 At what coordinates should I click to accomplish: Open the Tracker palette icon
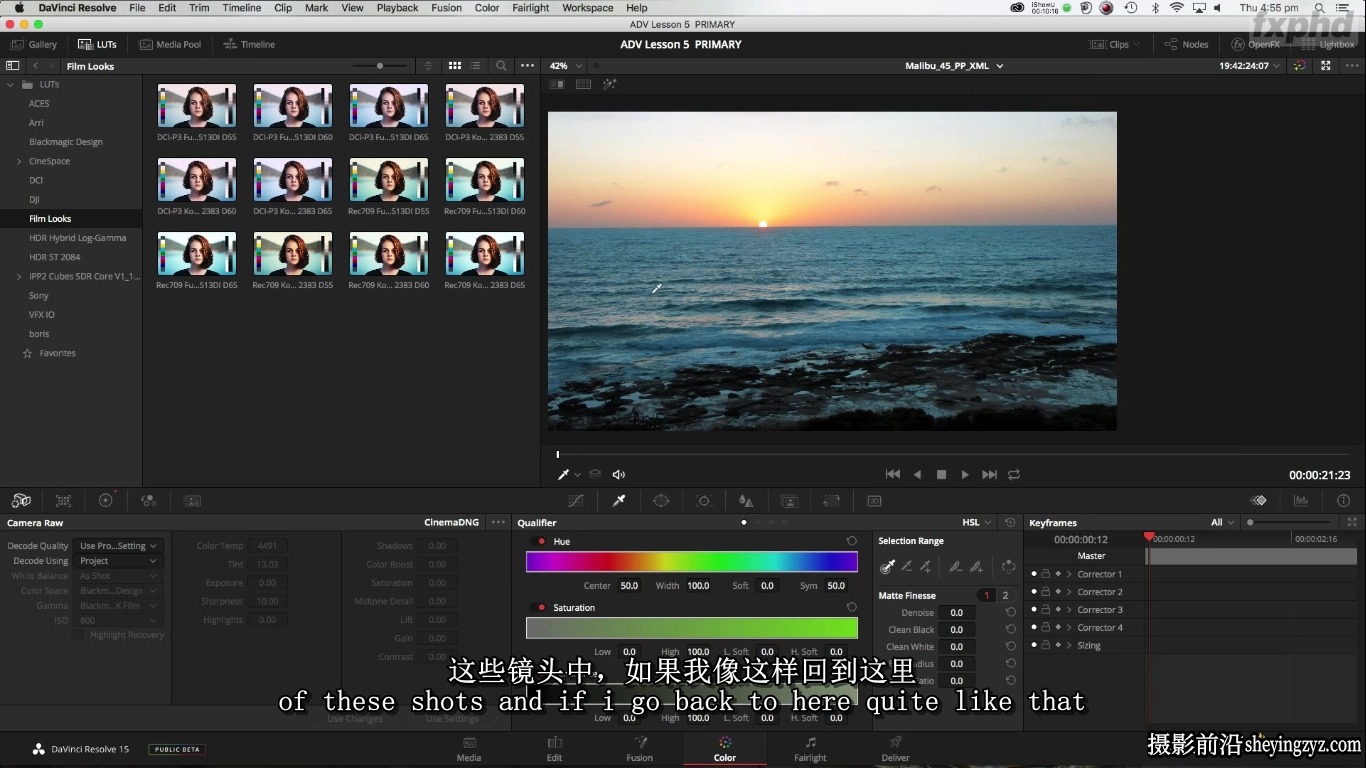(x=704, y=500)
